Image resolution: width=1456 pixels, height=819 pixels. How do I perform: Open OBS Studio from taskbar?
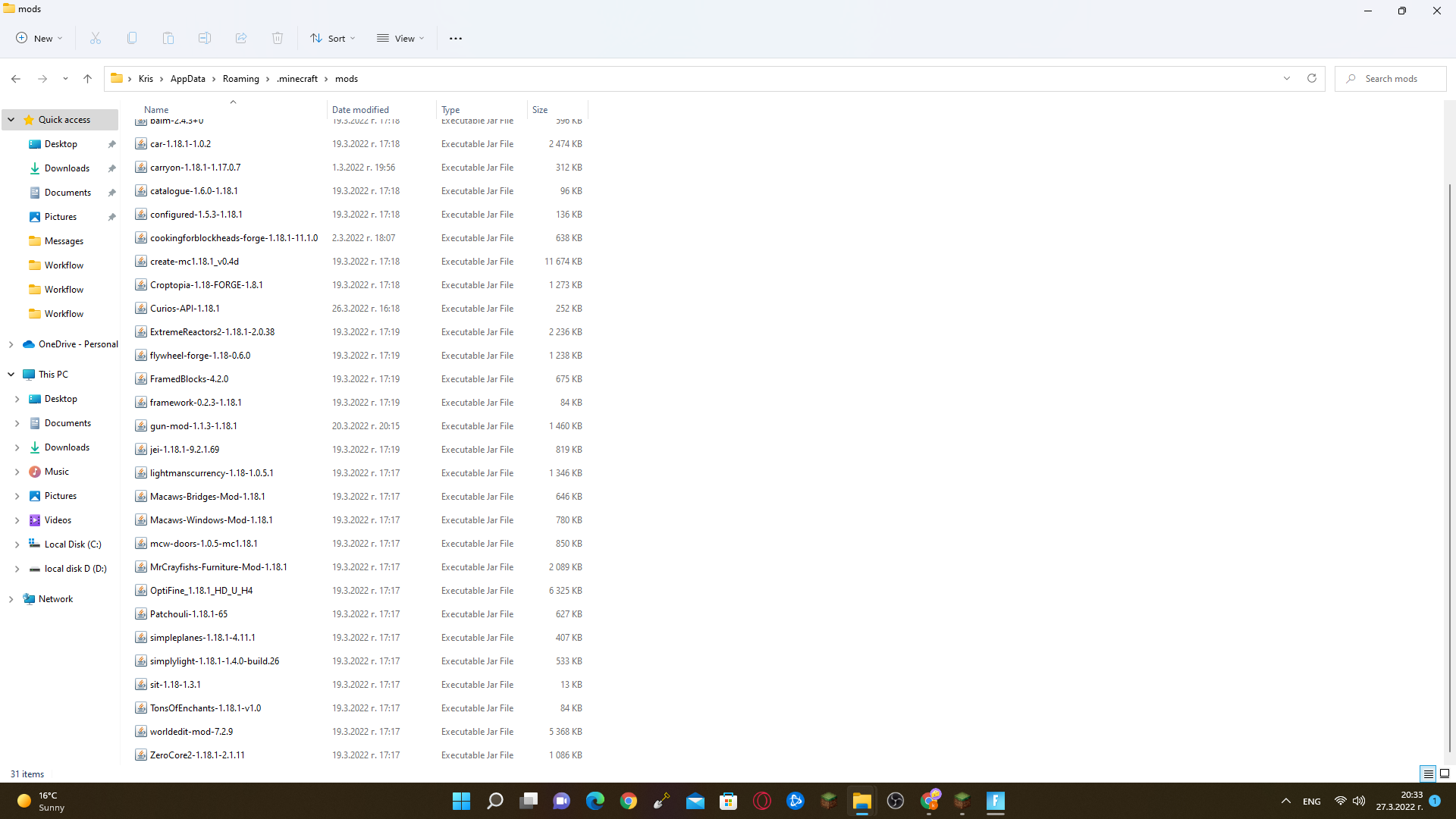[x=896, y=801]
